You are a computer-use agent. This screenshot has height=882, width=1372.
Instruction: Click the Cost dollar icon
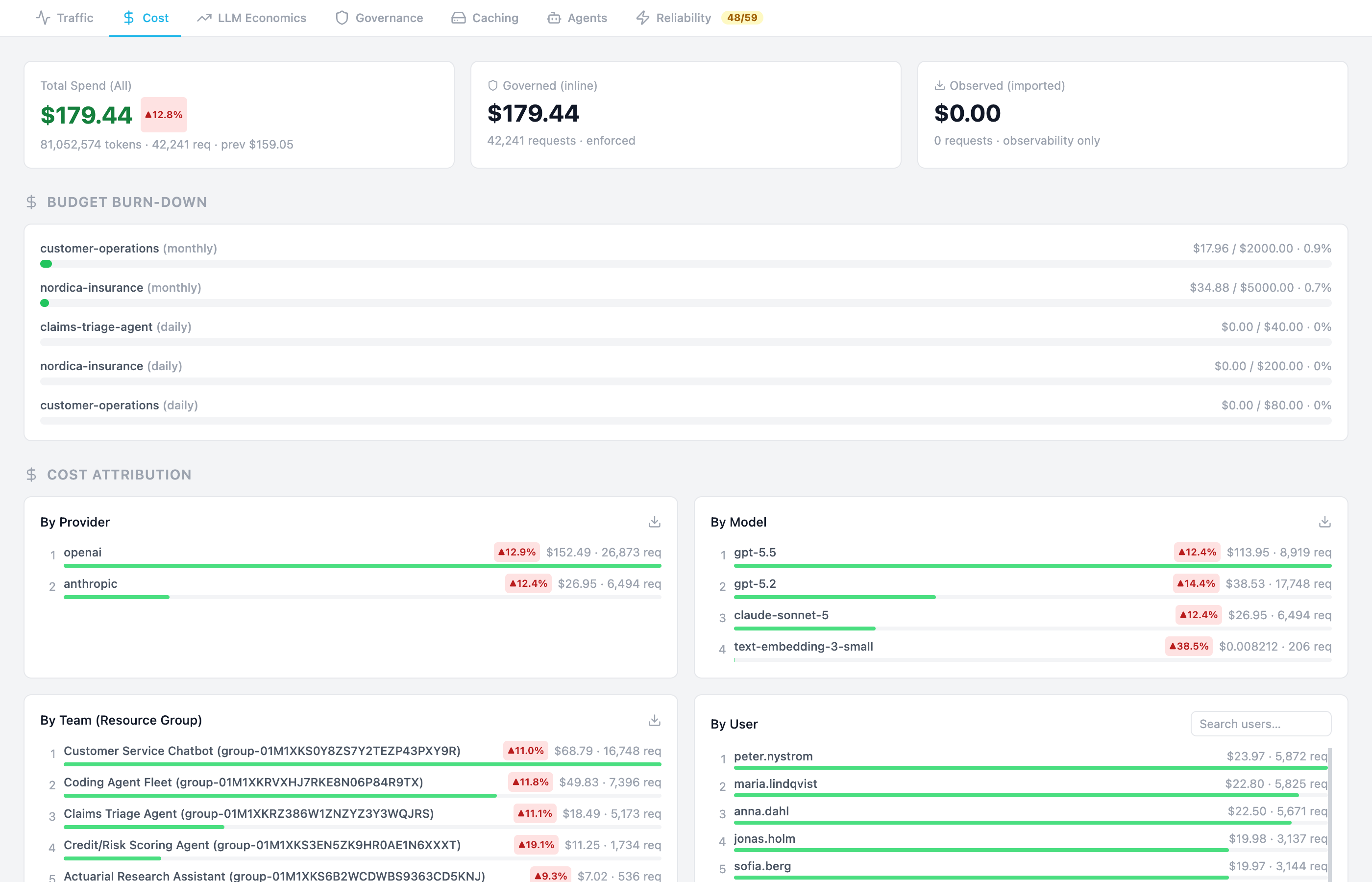[x=129, y=18]
